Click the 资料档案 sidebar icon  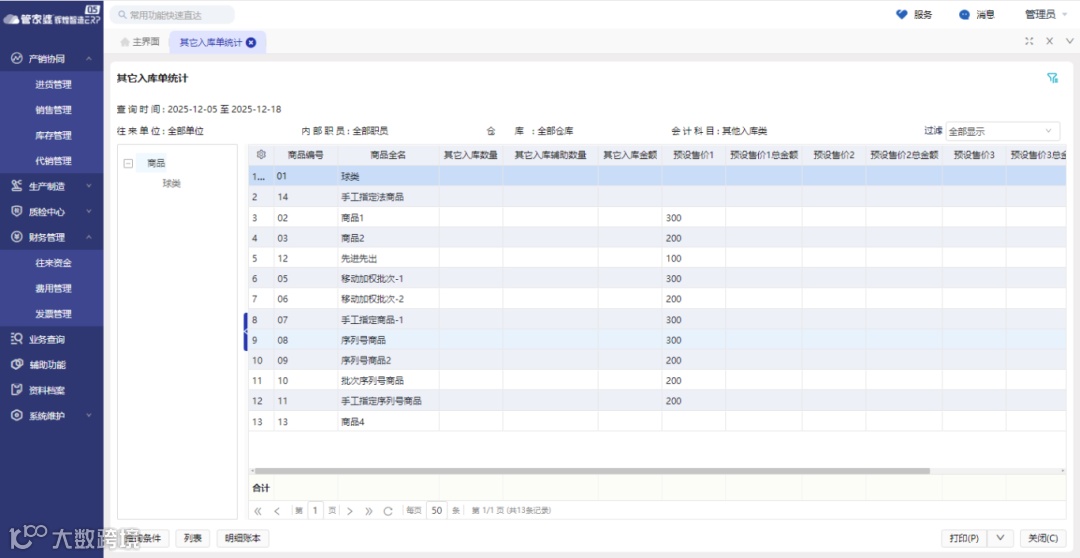click(17, 390)
